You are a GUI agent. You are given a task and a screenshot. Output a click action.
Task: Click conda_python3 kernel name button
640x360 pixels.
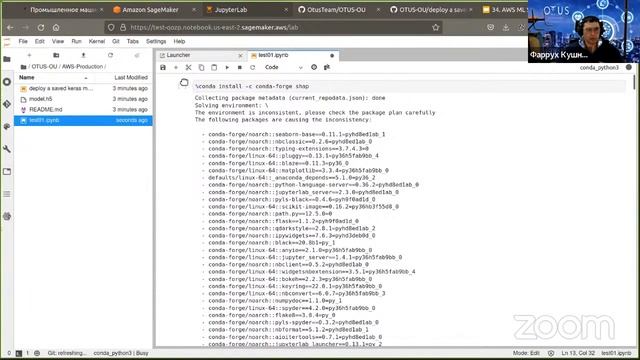(599, 68)
